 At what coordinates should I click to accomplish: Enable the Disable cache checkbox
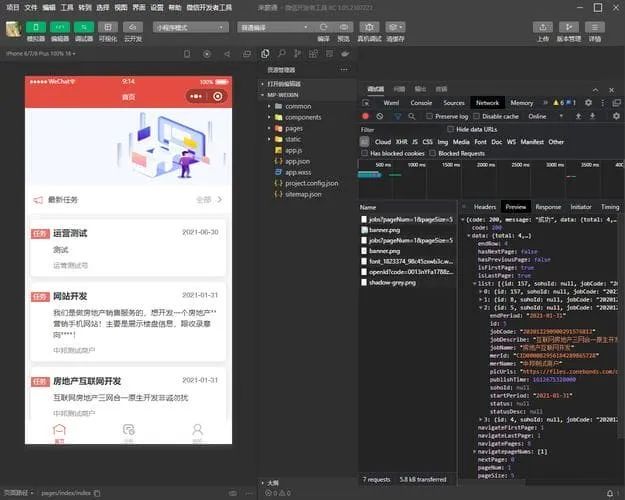pos(476,116)
